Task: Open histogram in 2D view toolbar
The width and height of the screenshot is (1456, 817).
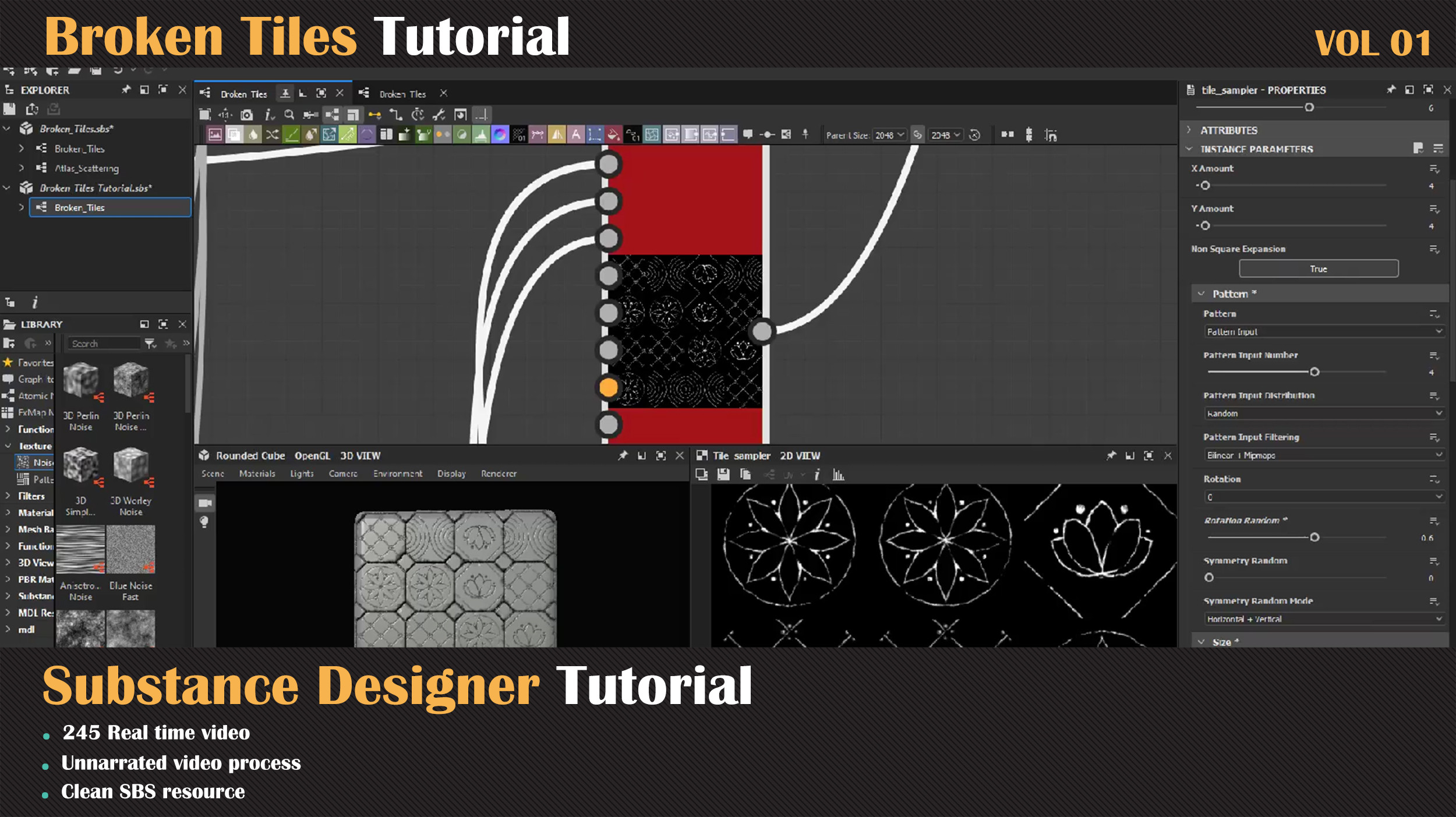Action: (x=838, y=475)
